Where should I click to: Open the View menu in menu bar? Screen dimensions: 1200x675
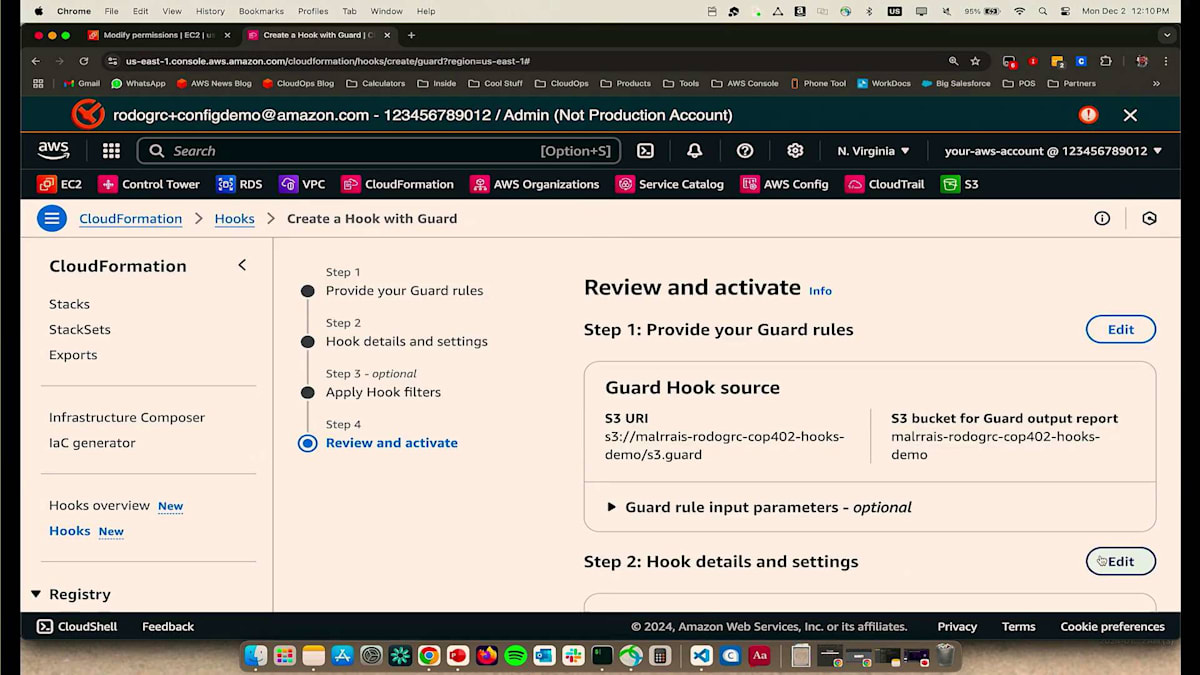click(x=172, y=11)
